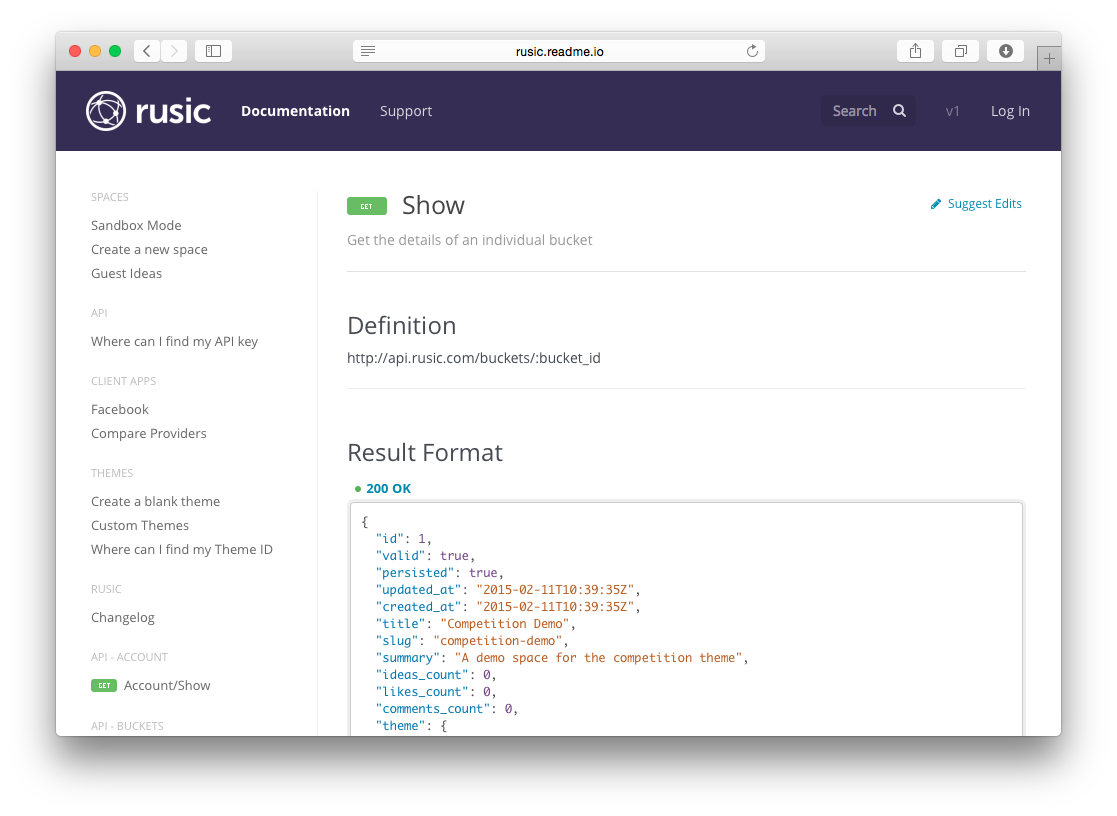Click the Safari forward arrow button
1117x816 pixels.
174,51
